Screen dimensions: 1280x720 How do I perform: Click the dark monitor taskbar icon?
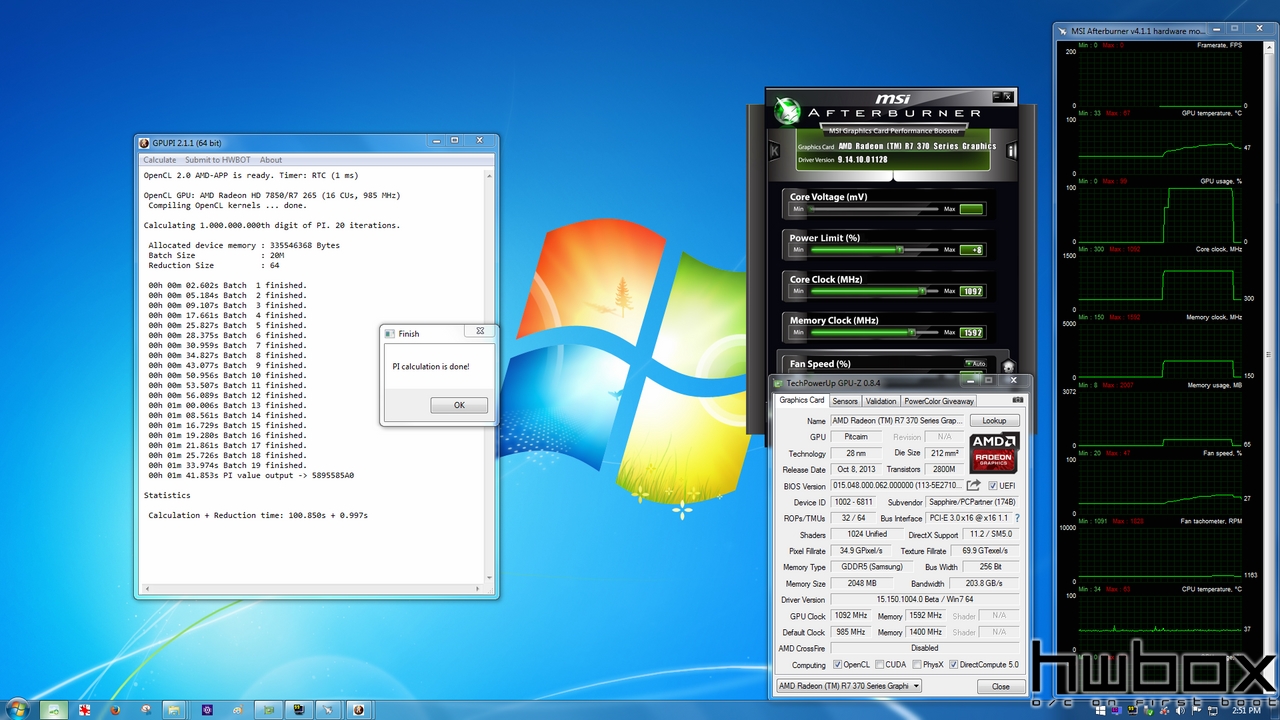[x=298, y=710]
